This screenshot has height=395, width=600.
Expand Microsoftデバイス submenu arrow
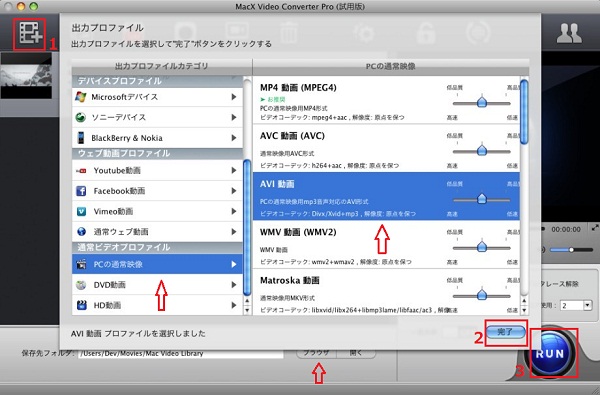point(234,97)
